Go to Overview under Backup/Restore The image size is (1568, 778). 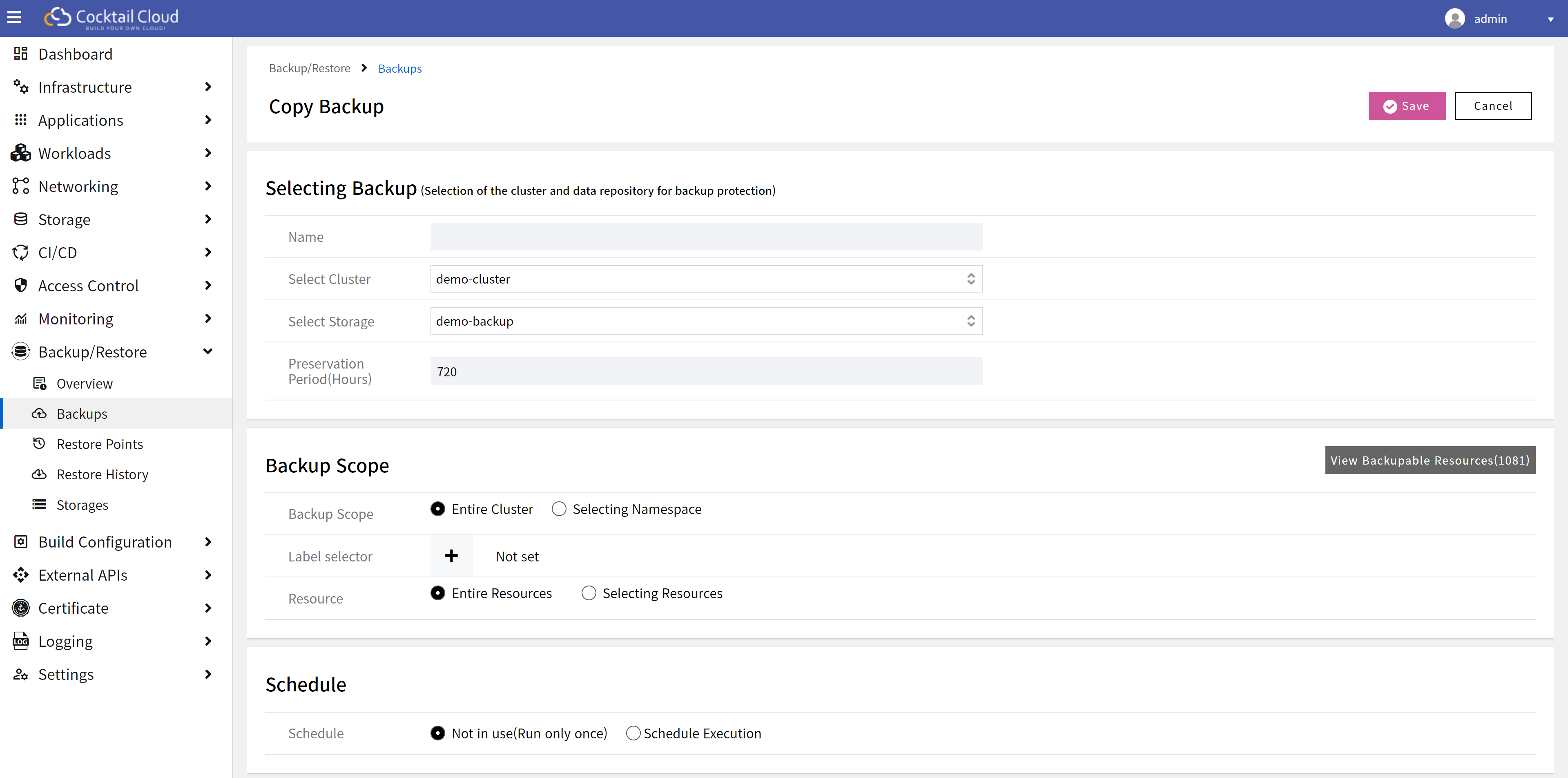[85, 384]
